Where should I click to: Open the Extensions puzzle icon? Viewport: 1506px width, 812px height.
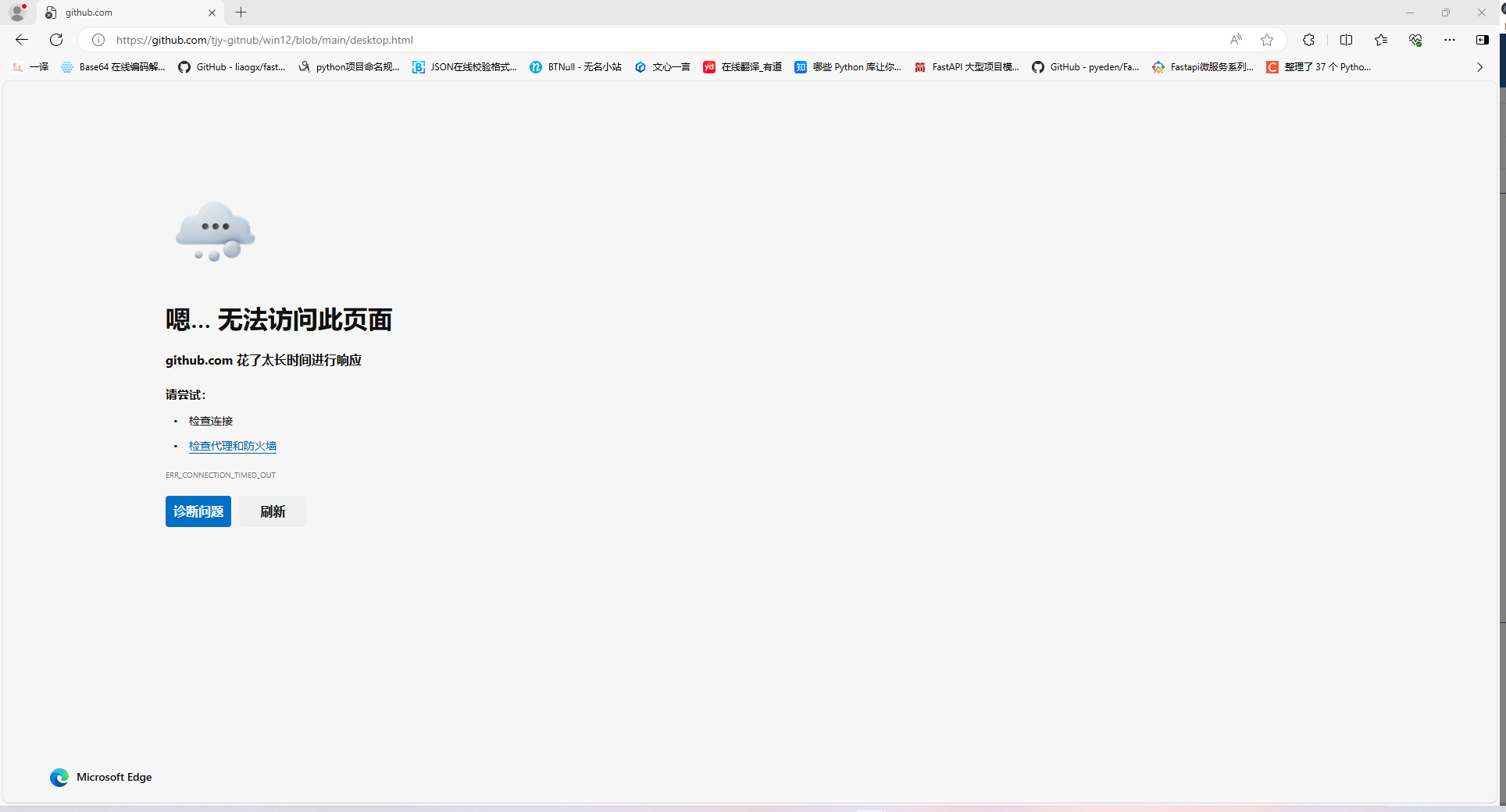tap(1308, 40)
